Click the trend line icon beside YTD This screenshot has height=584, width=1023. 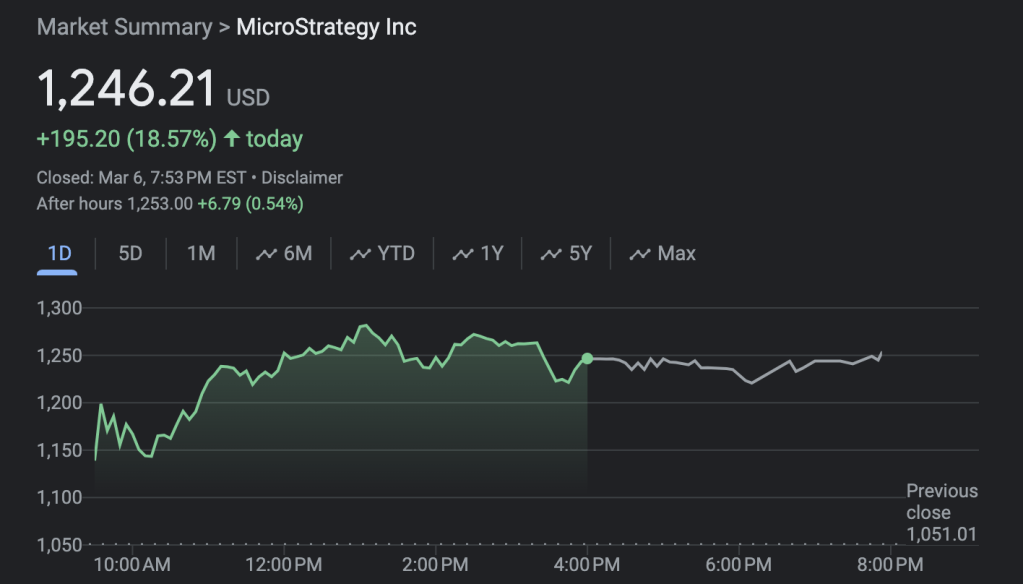[x=360, y=255]
